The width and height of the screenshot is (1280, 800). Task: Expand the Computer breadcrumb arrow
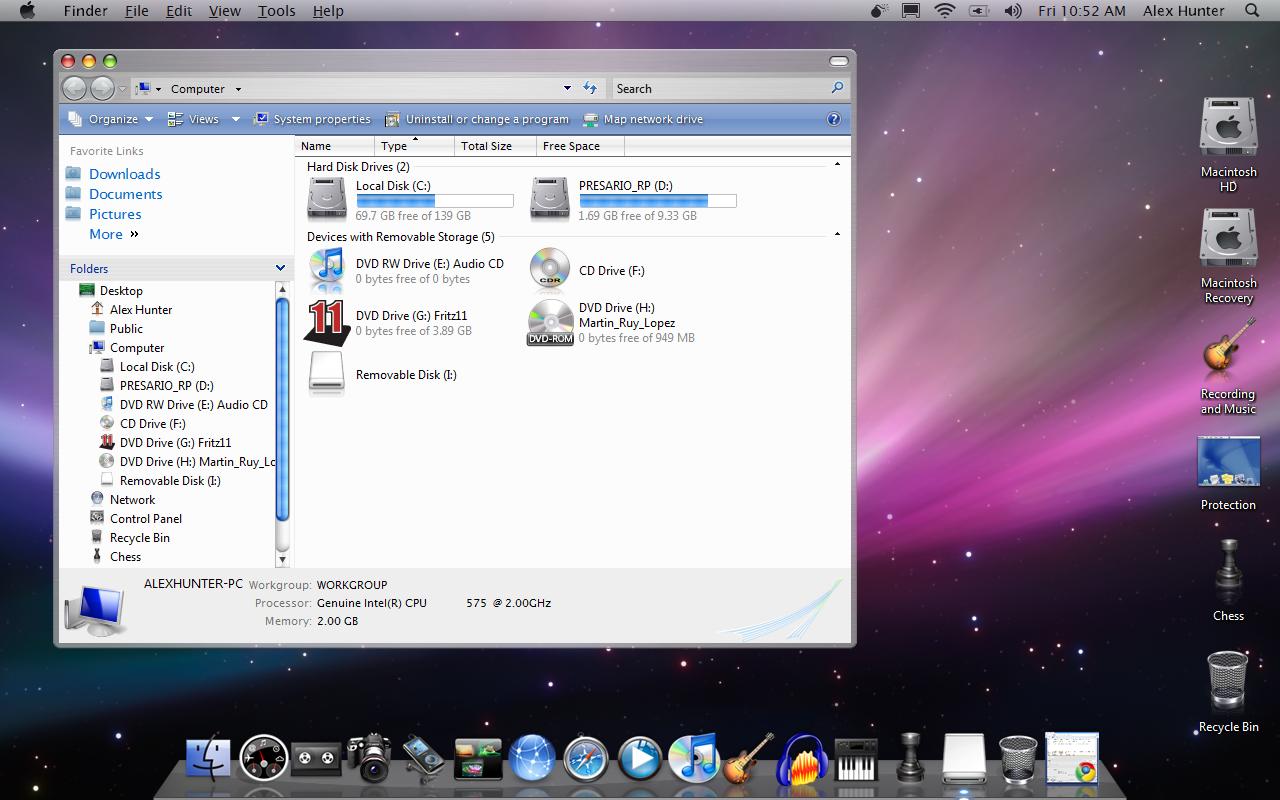(x=238, y=89)
